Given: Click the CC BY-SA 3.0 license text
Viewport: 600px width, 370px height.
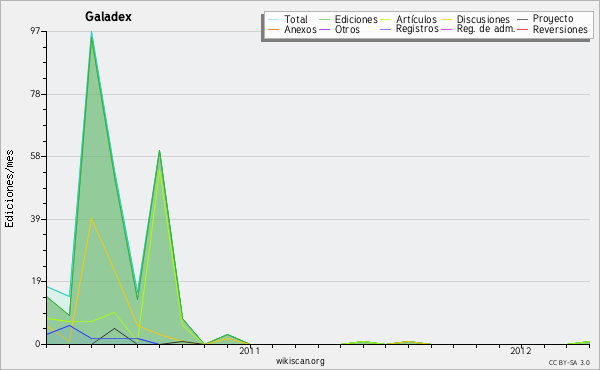Looking at the screenshot, I should (569, 363).
